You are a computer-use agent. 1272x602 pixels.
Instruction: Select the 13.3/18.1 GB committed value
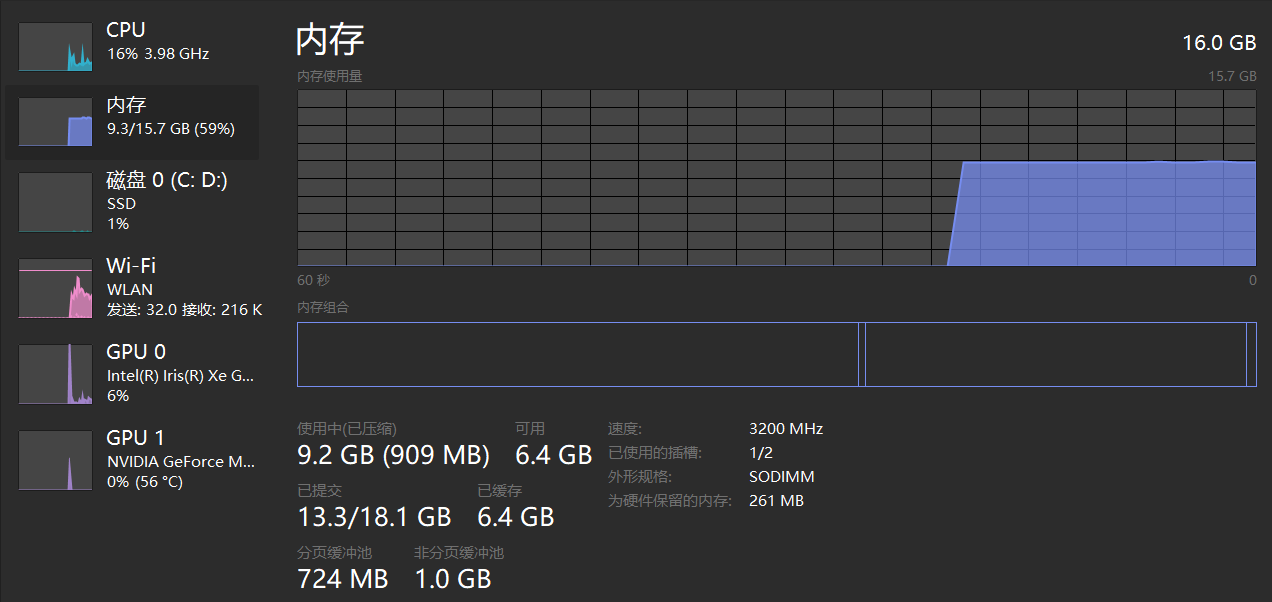[374, 517]
